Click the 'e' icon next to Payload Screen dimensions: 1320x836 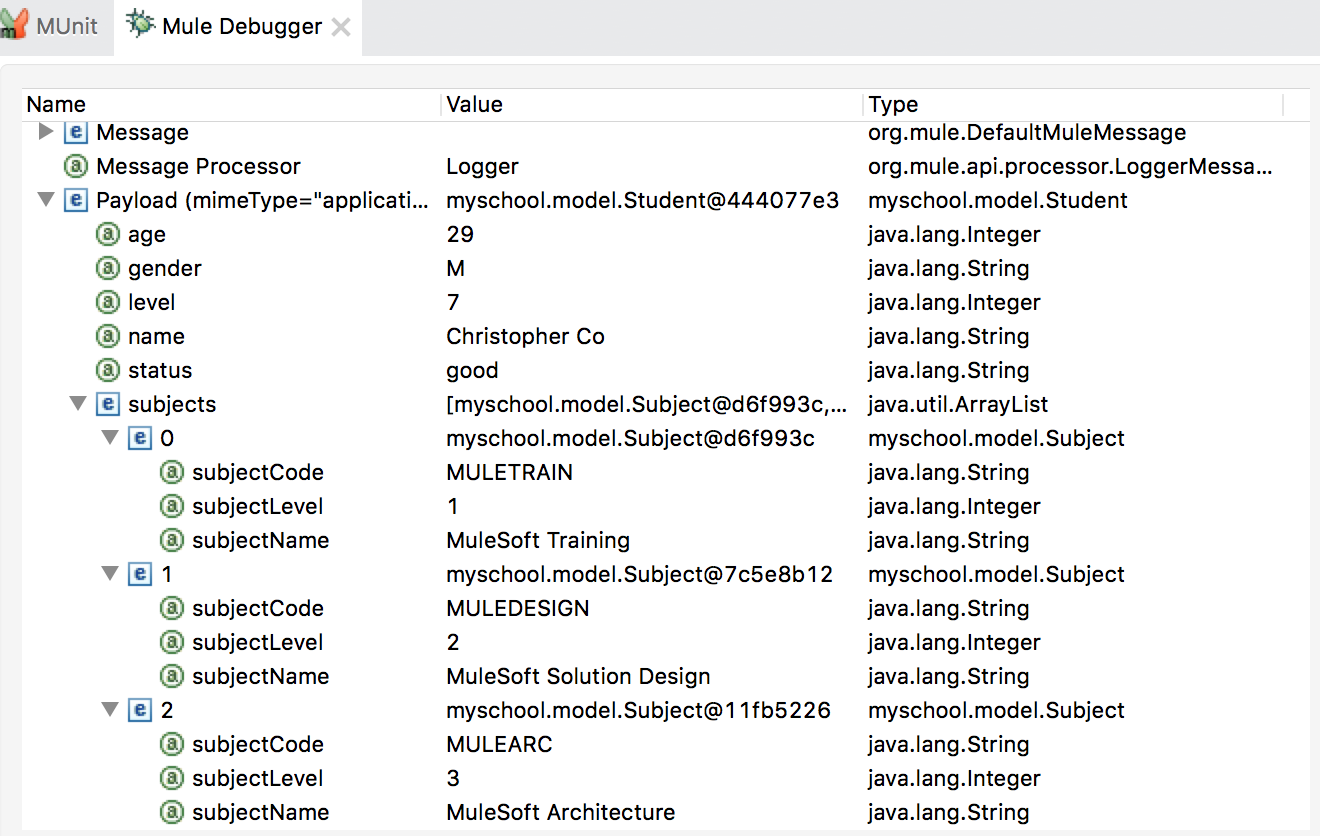pyautogui.click(x=74, y=200)
